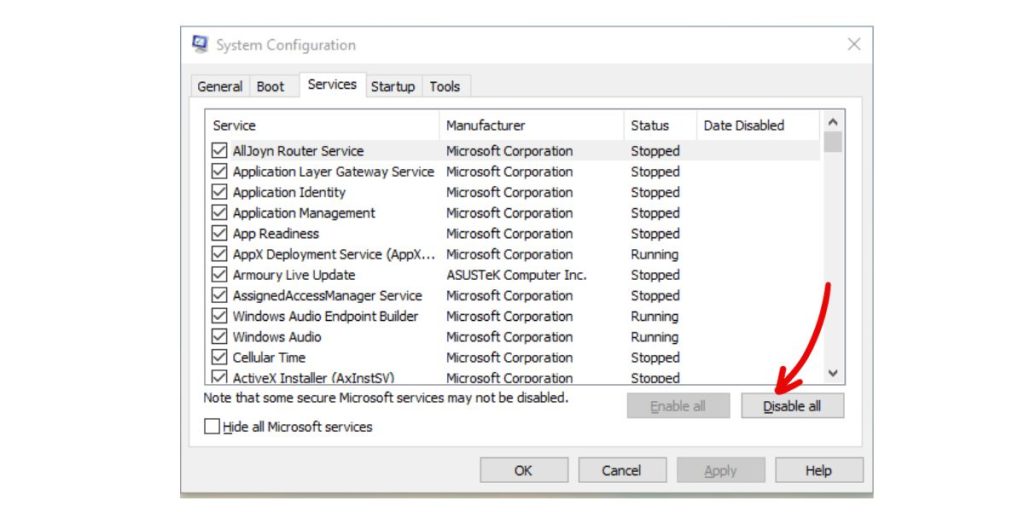Uncheck Windows Audio Endpoint Builder
Viewport: 1024px width, 512px height.
pyautogui.click(x=219, y=316)
